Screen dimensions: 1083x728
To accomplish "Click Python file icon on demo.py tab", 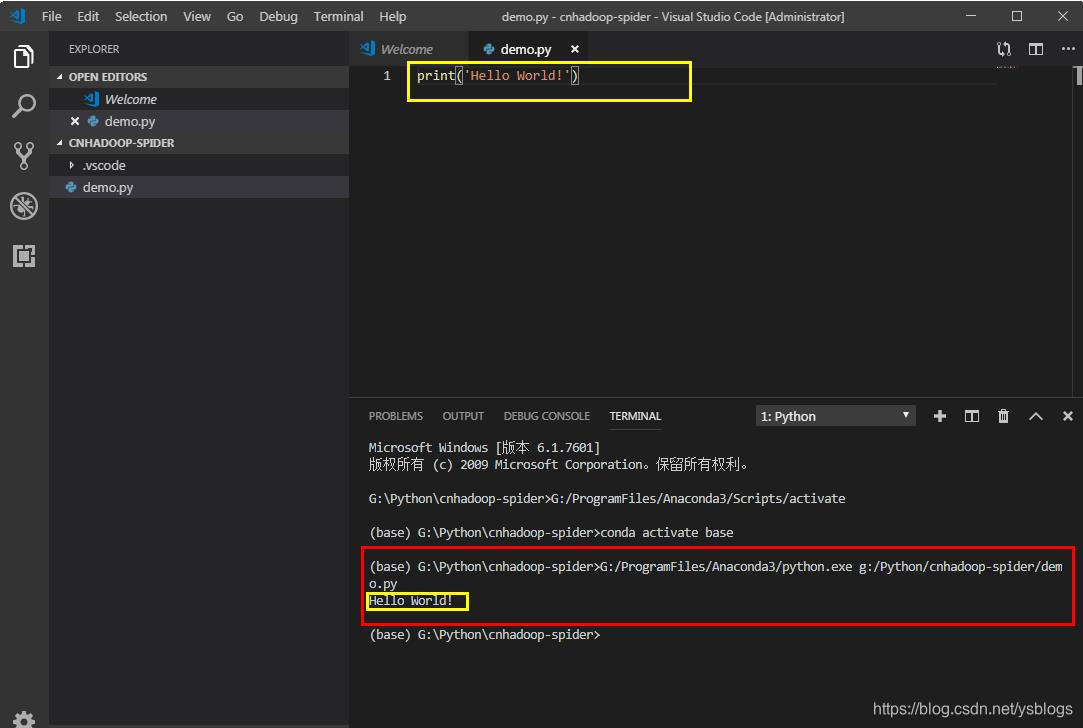I will point(489,49).
